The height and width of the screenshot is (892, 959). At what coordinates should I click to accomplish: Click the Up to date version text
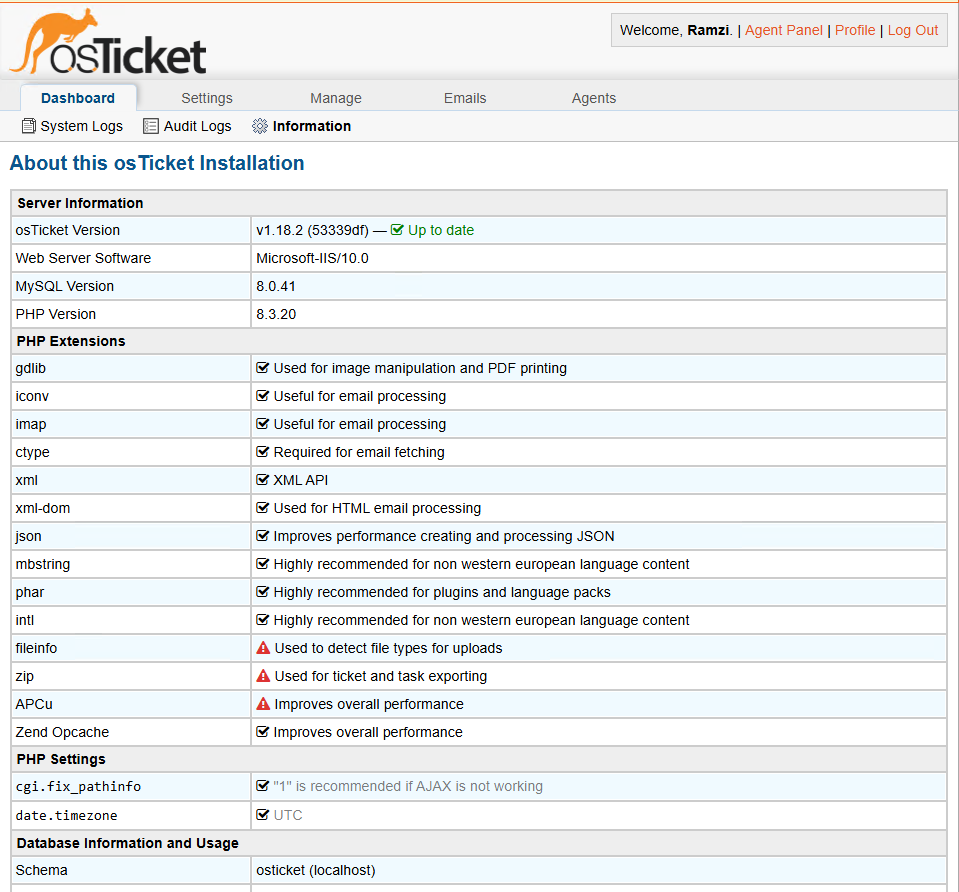[x=441, y=230]
